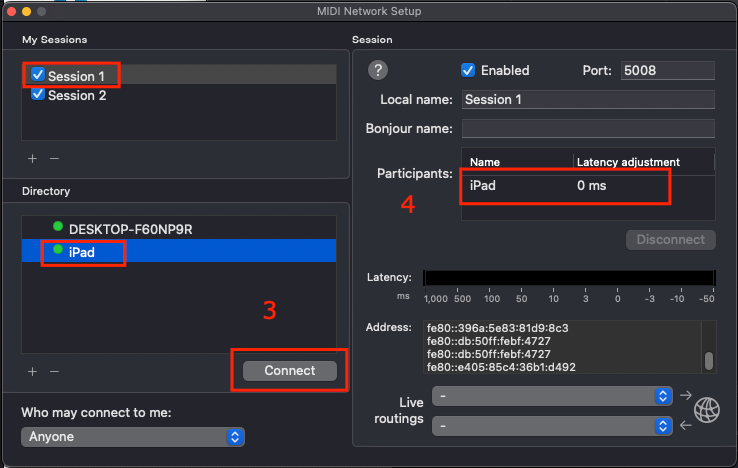Toggle the Session 2 checkbox
Image resolution: width=738 pixels, height=468 pixels.
tap(38, 95)
